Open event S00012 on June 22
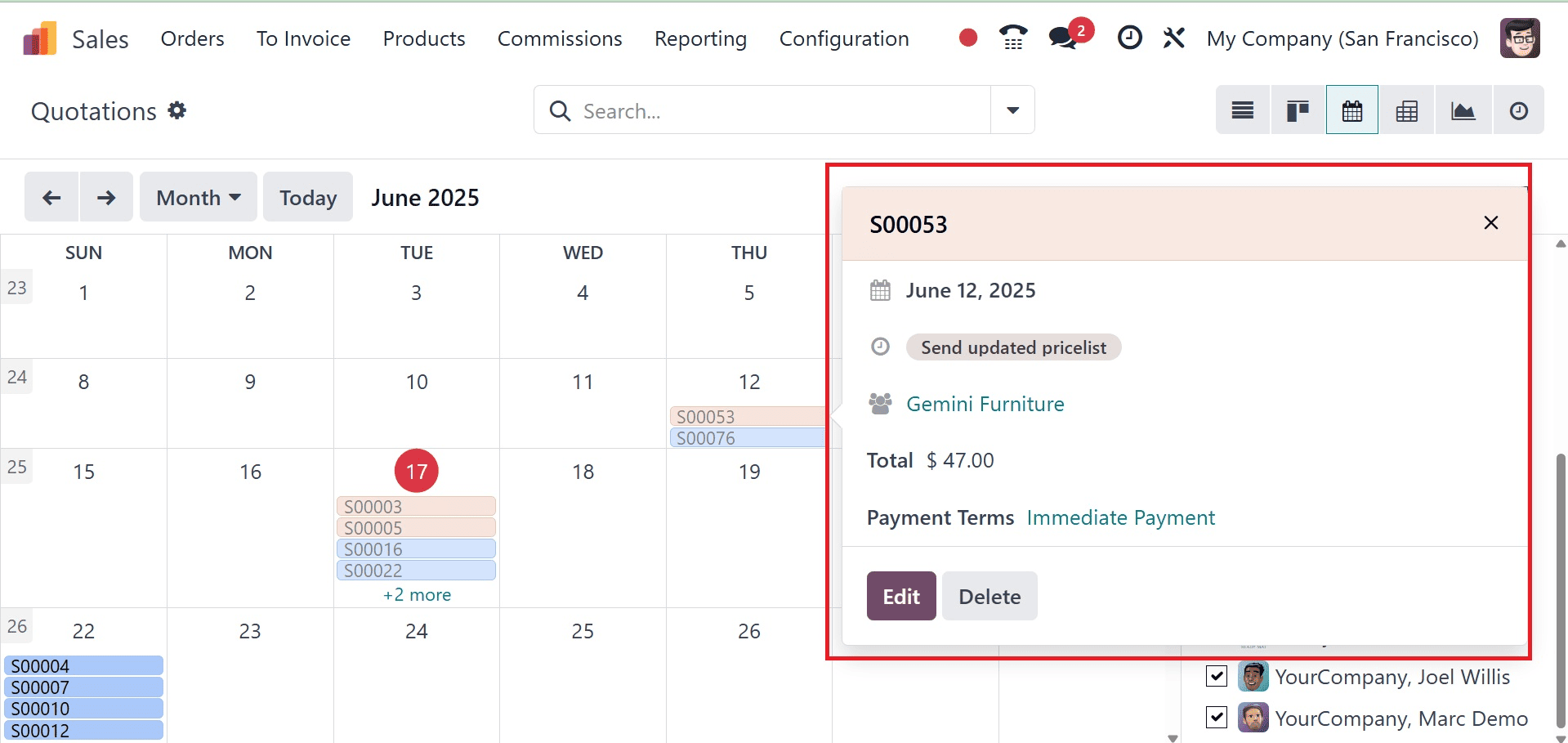Image resolution: width=1568 pixels, height=743 pixels. pos(83,730)
